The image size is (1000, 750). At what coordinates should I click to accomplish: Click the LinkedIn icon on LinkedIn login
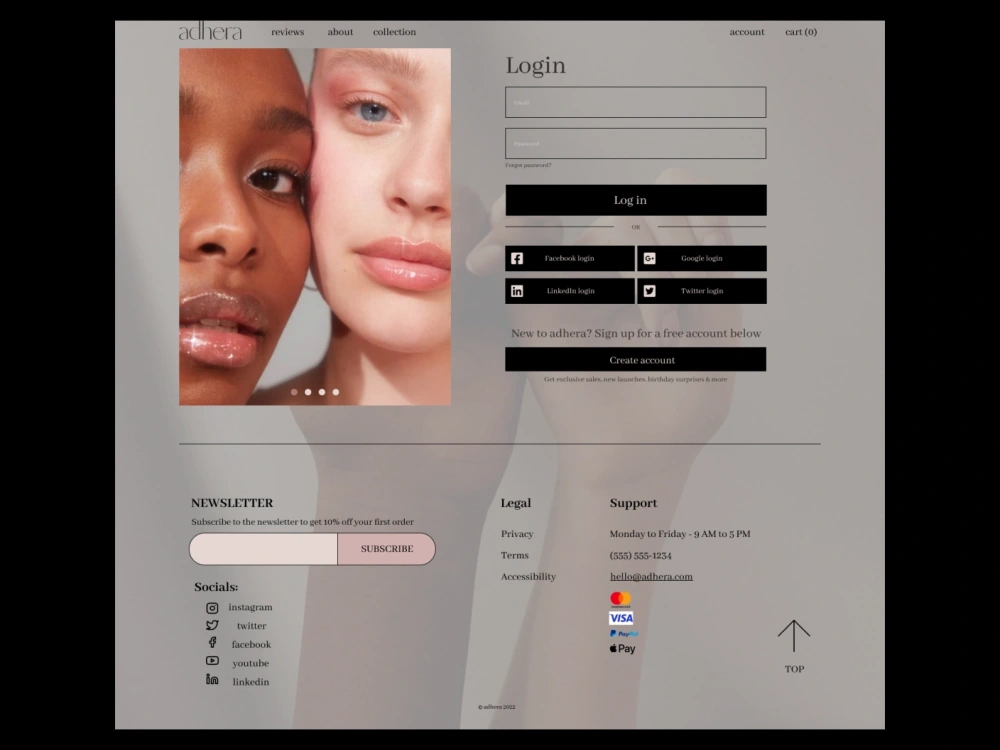[x=517, y=290]
